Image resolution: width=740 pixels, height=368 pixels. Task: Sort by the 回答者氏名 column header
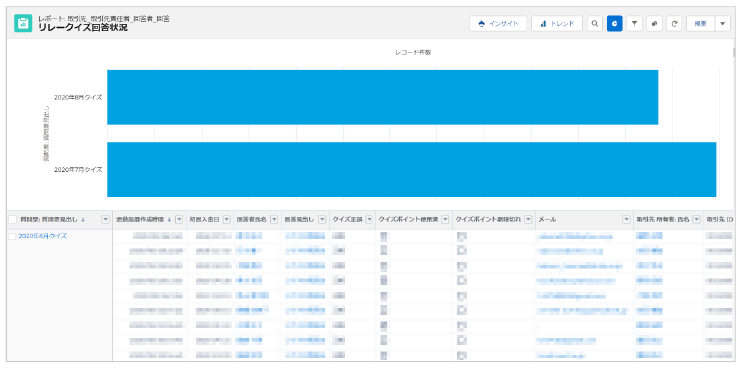click(252, 219)
